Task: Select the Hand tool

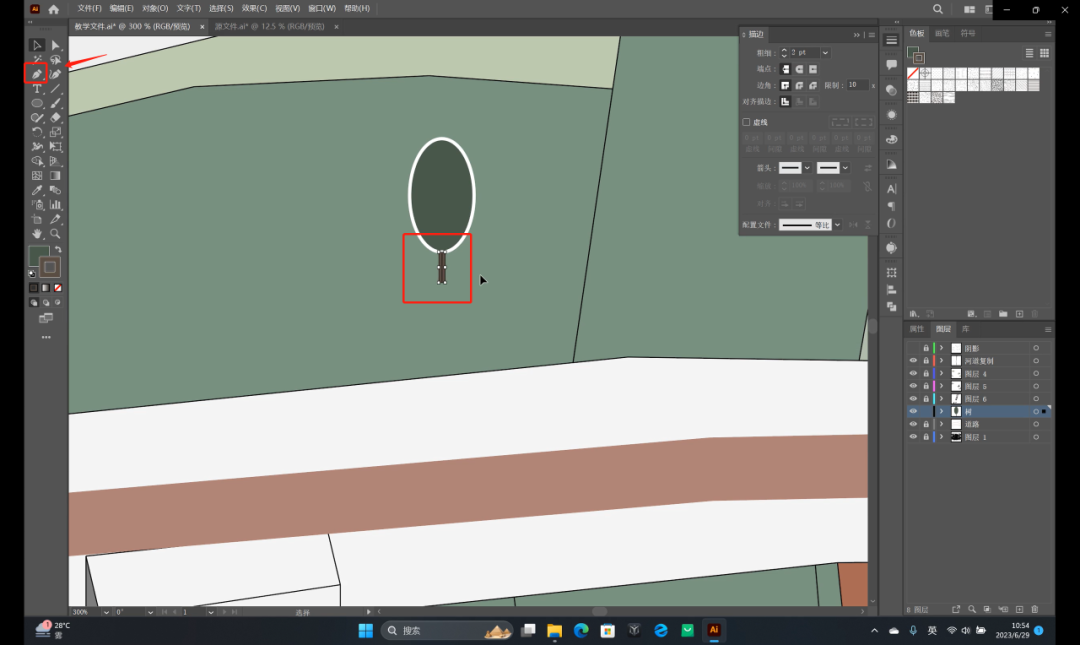Action: pyautogui.click(x=37, y=234)
